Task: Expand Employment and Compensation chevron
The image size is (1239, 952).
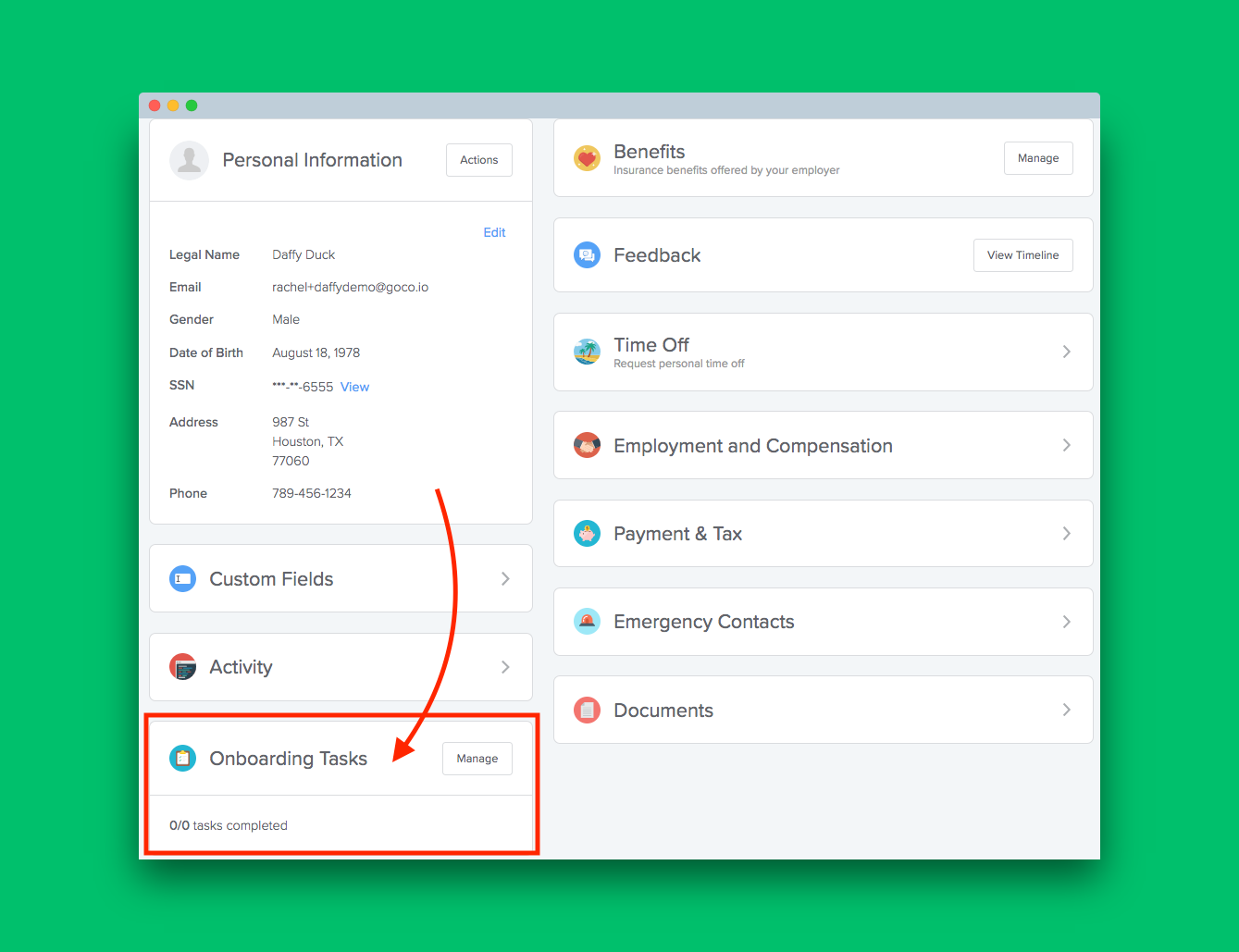Action: (x=1067, y=446)
